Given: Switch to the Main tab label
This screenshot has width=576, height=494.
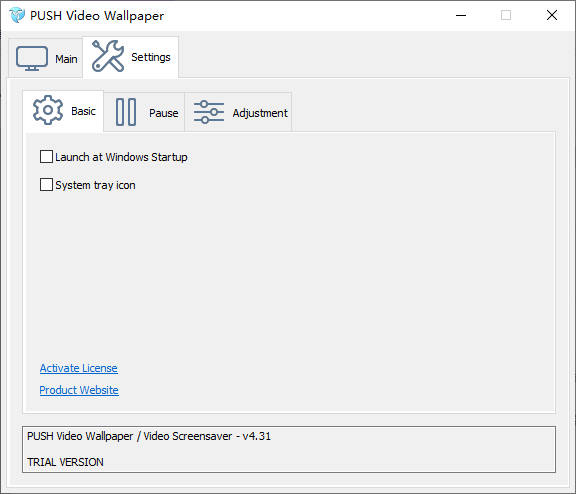Looking at the screenshot, I should (x=66, y=59).
